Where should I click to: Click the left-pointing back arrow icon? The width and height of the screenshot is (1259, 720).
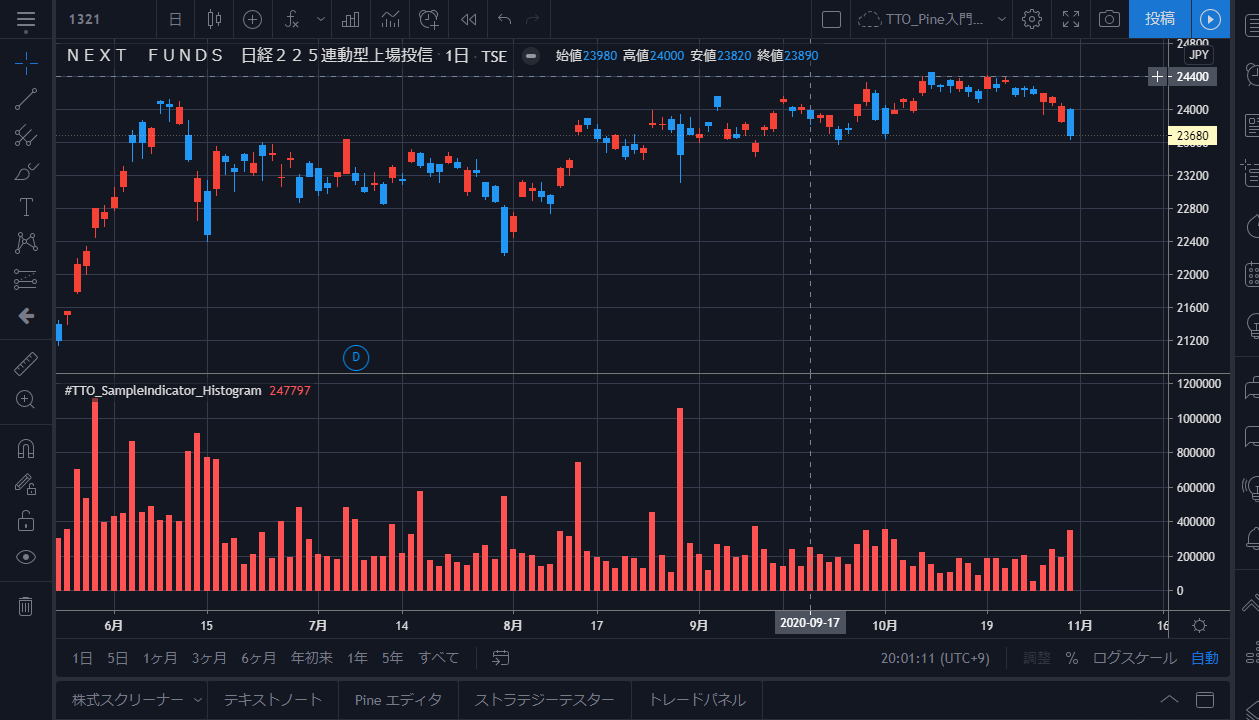click(26, 316)
